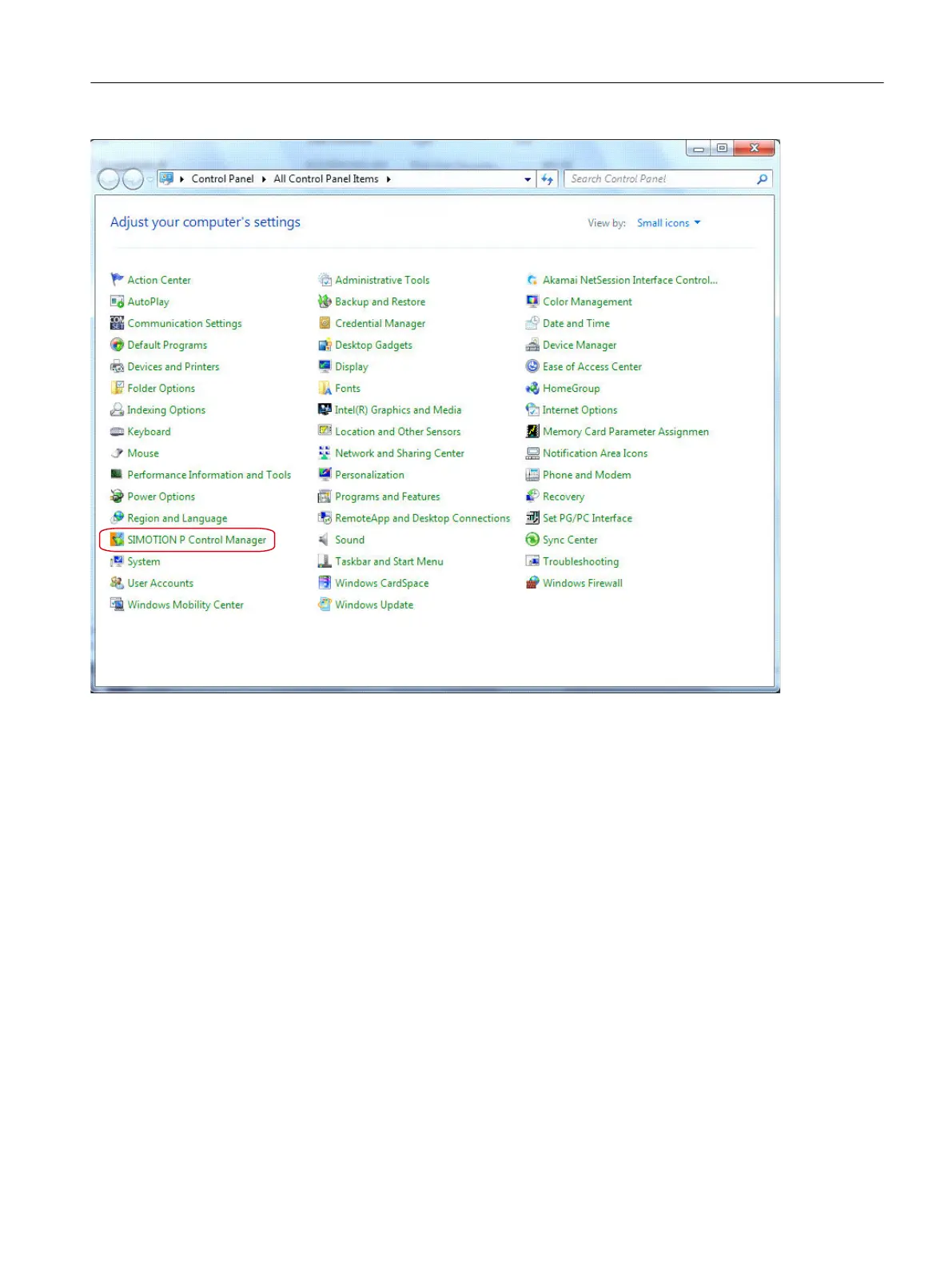Image resolution: width=952 pixels, height=1269 pixels.
Task: Click the Search Control Panel field
Action: (x=659, y=179)
